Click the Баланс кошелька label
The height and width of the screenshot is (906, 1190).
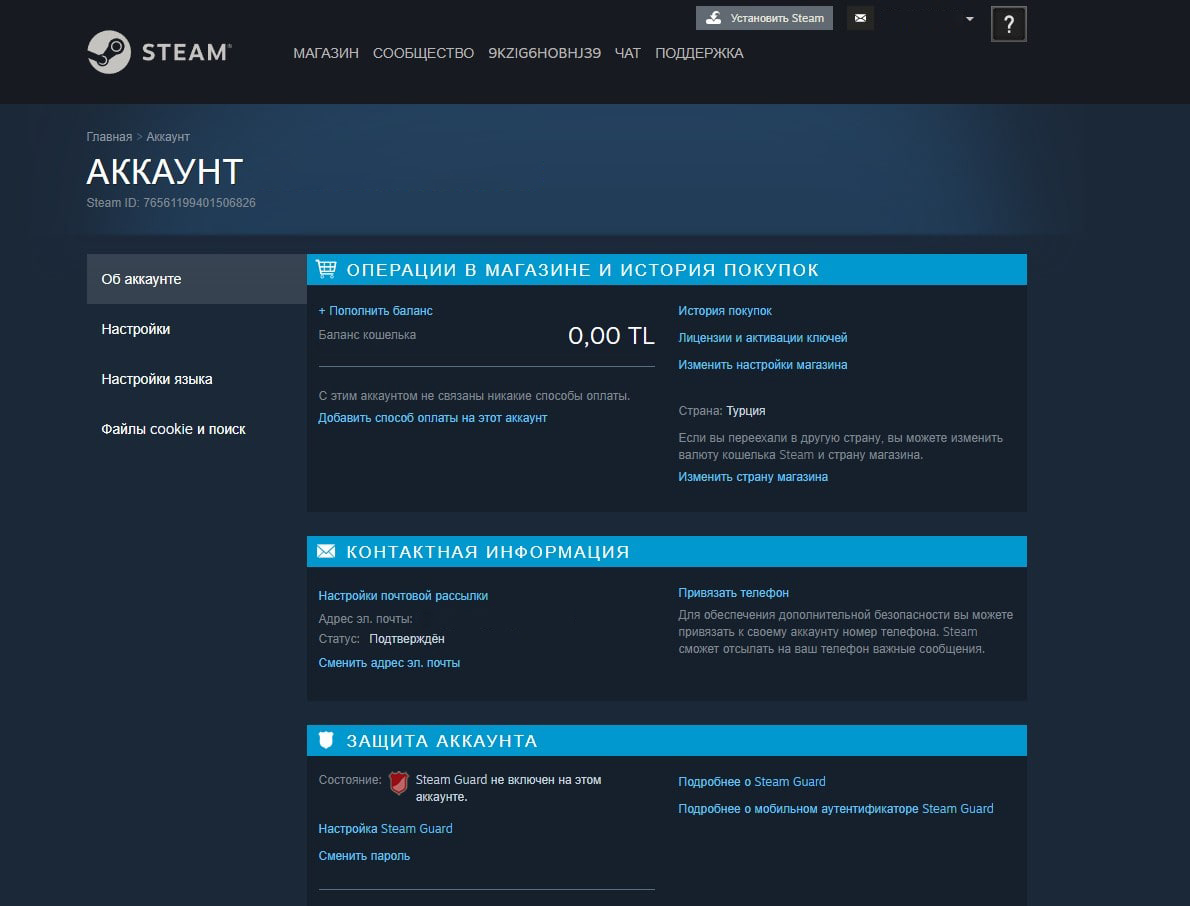click(367, 335)
